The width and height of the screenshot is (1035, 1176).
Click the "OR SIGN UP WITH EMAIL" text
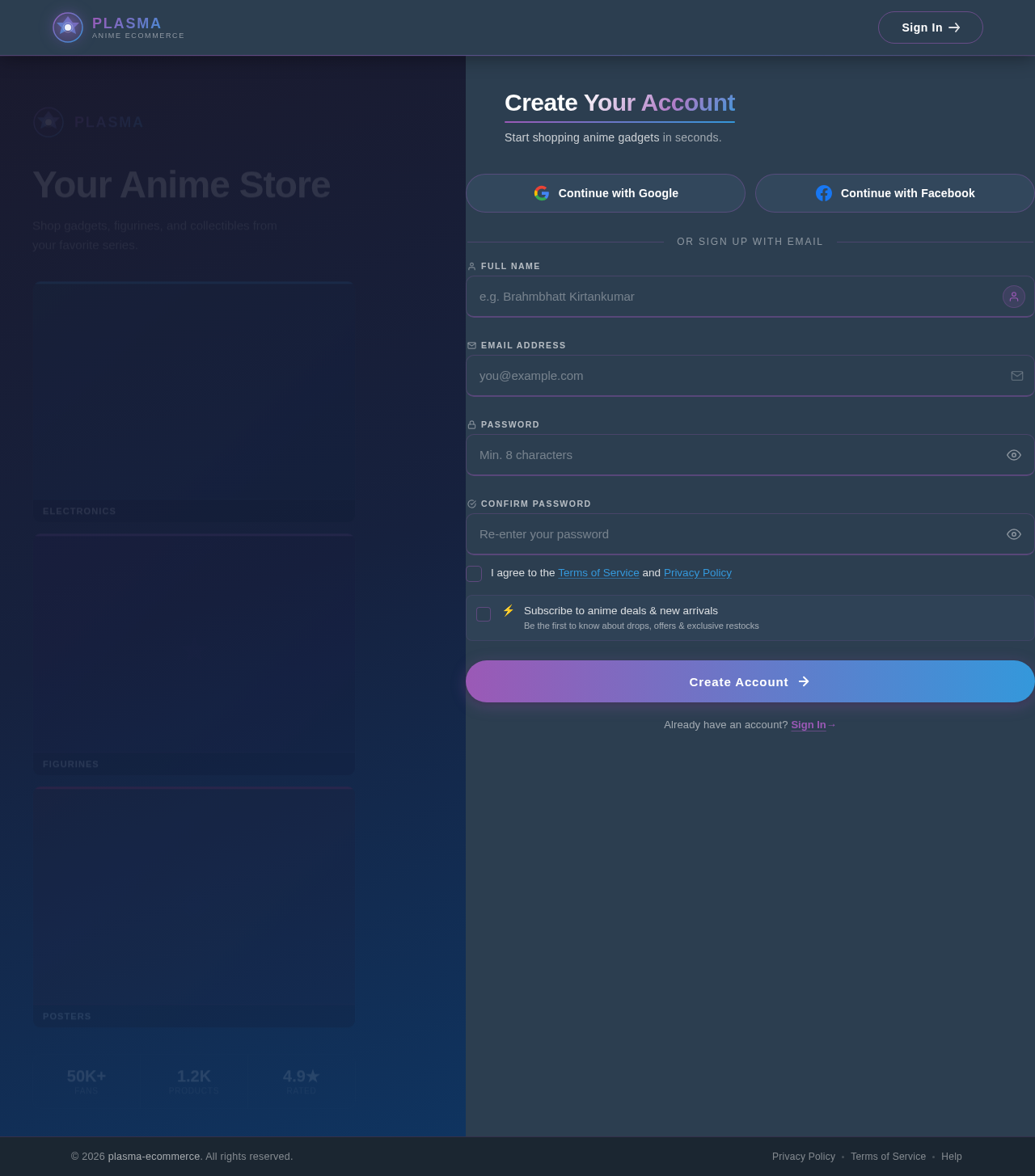(x=750, y=242)
